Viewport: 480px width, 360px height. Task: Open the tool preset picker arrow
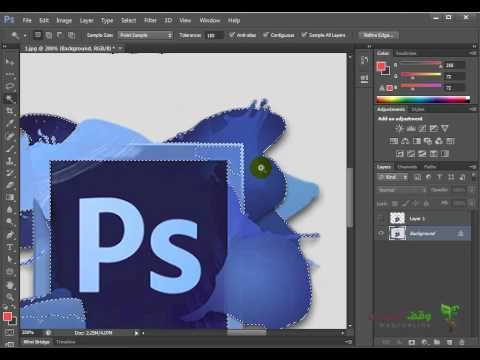click(25, 35)
